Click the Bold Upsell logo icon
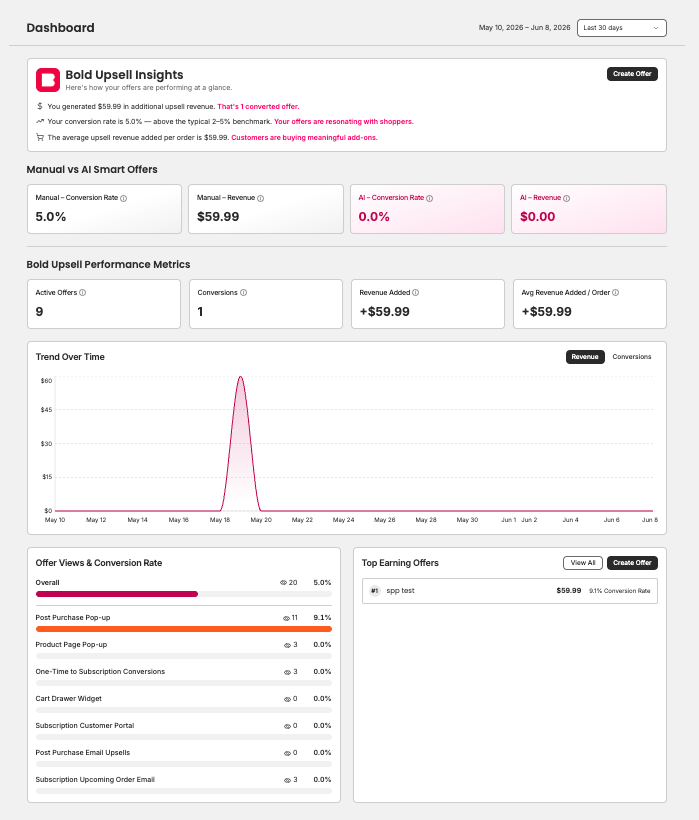Screen dimensions: 699x820 pos(48,80)
